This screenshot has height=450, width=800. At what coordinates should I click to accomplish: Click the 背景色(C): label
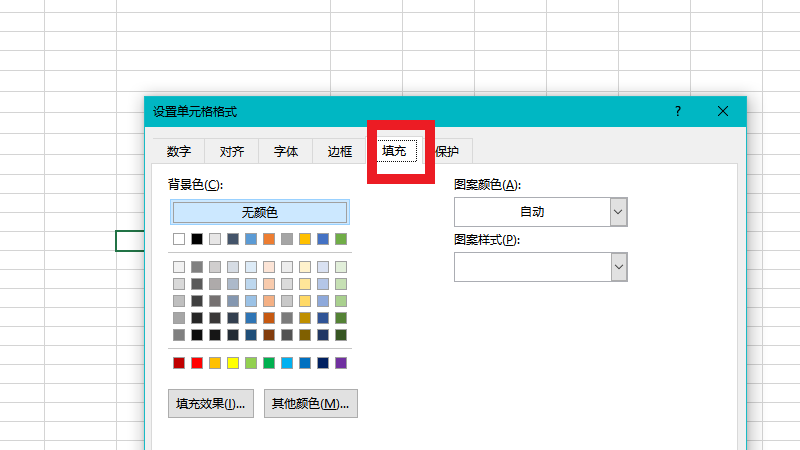pos(195,185)
